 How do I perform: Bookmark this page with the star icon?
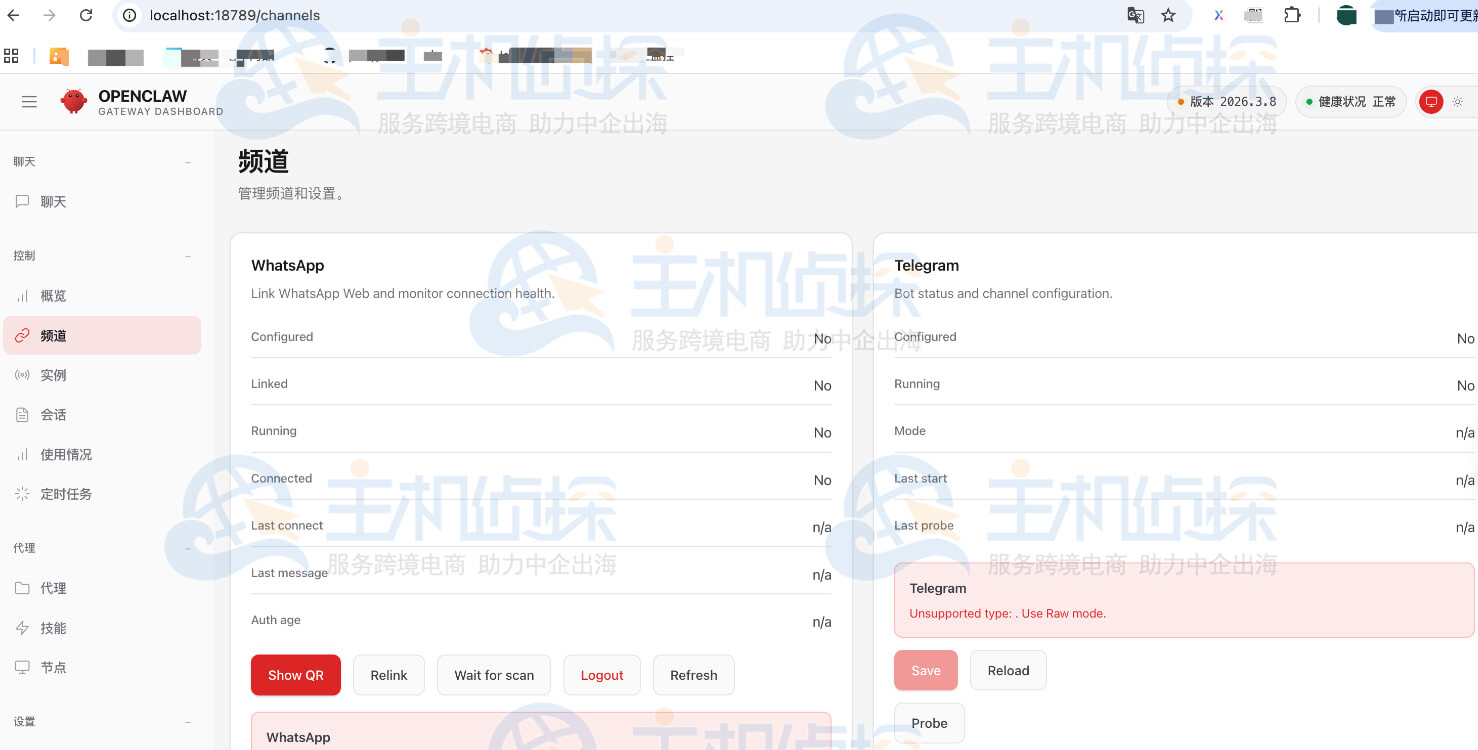(1168, 15)
